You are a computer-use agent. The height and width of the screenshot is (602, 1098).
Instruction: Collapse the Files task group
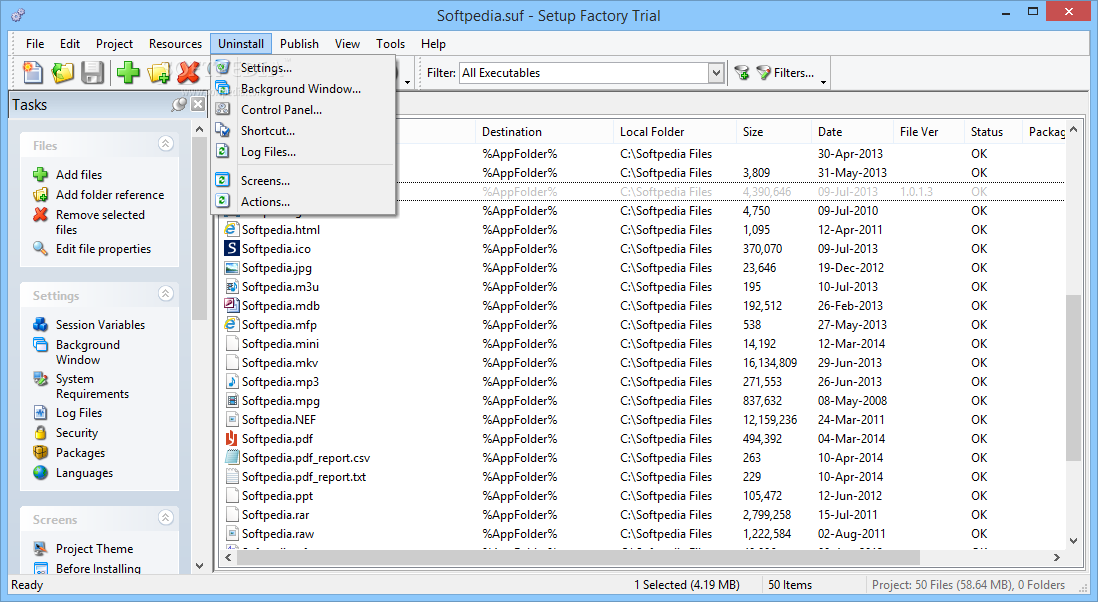165,144
